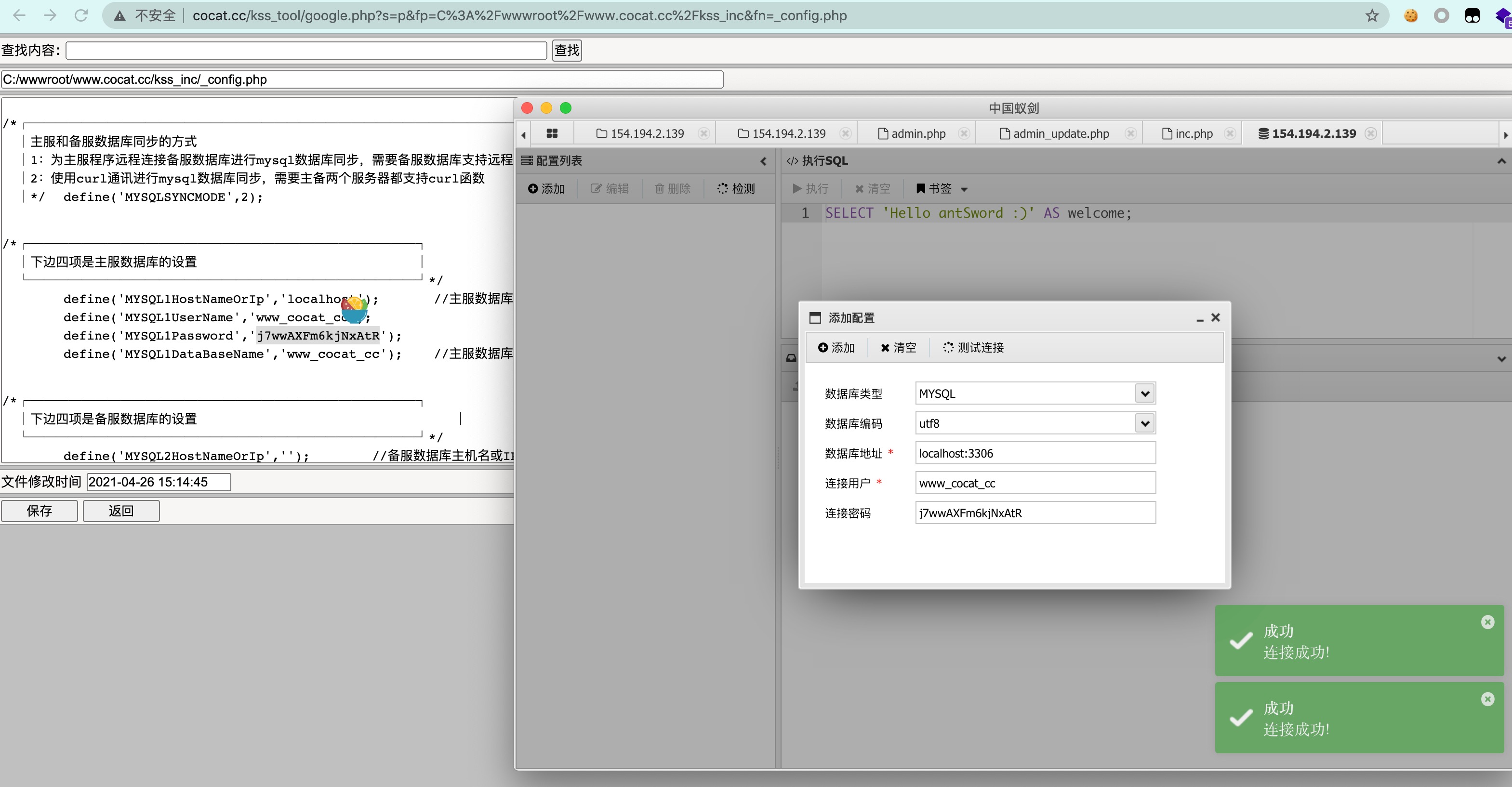Click 删除 in the 配置列表 toolbar
This screenshot has width=1512, height=787.
(672, 188)
